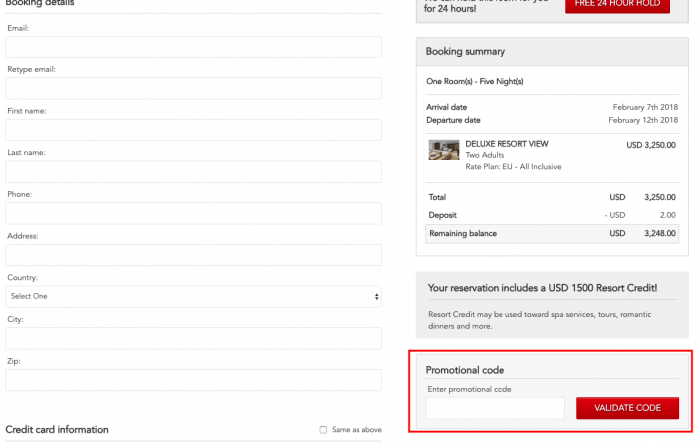Click the First name text box
Screen dimensions: 700x442
coord(193,130)
